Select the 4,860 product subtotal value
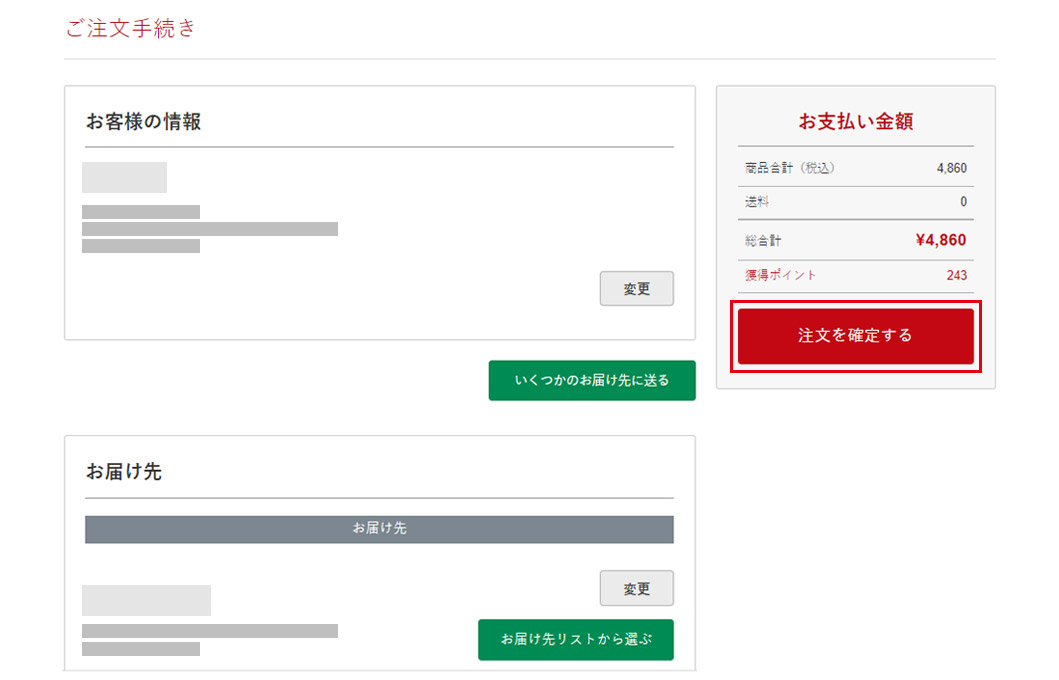Viewport: 1059px width, 680px height. [951, 168]
